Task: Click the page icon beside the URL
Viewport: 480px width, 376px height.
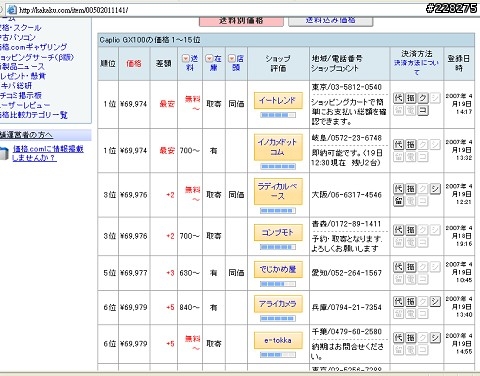Action: (x=12, y=10)
